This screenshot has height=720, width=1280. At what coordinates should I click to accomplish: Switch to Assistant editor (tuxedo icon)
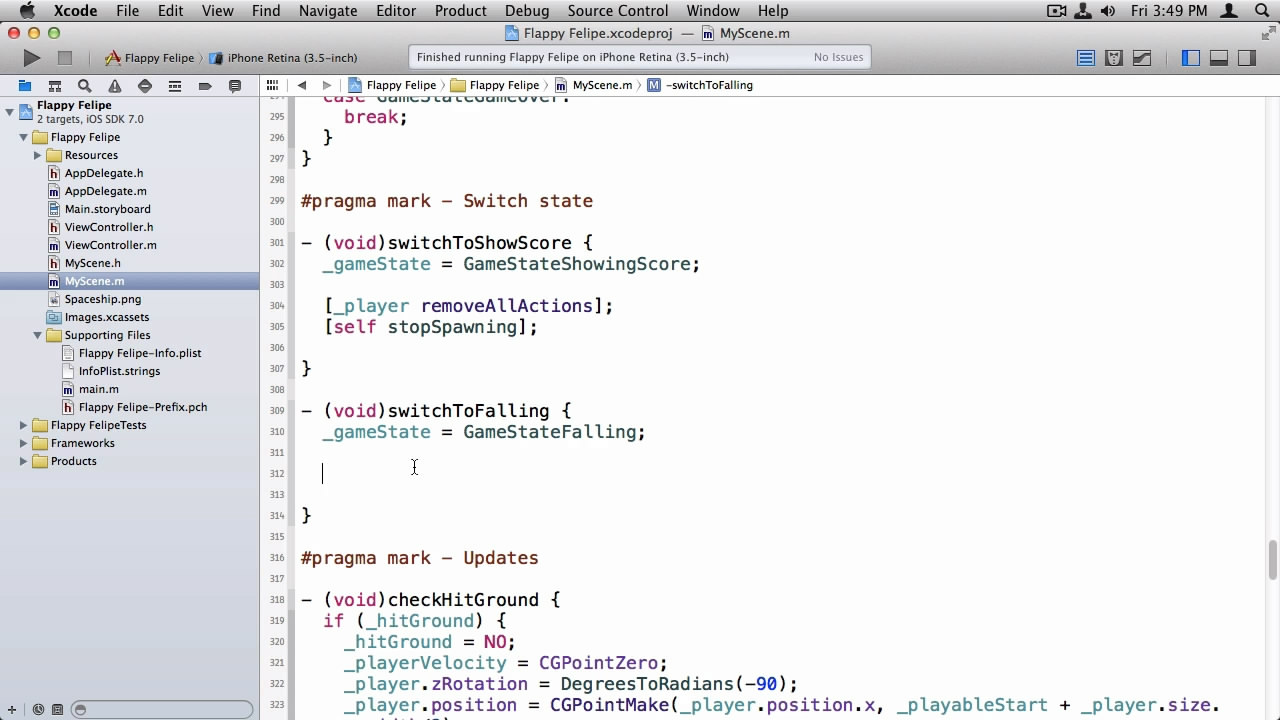[x=1114, y=58]
